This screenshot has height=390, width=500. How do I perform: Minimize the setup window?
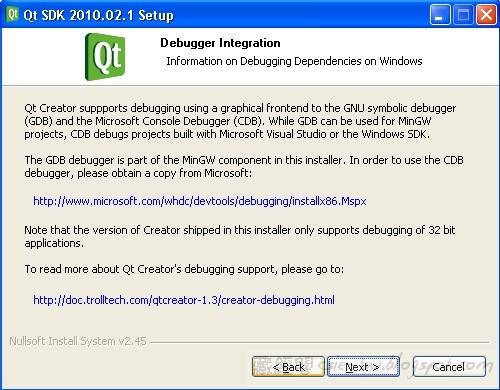click(x=440, y=15)
